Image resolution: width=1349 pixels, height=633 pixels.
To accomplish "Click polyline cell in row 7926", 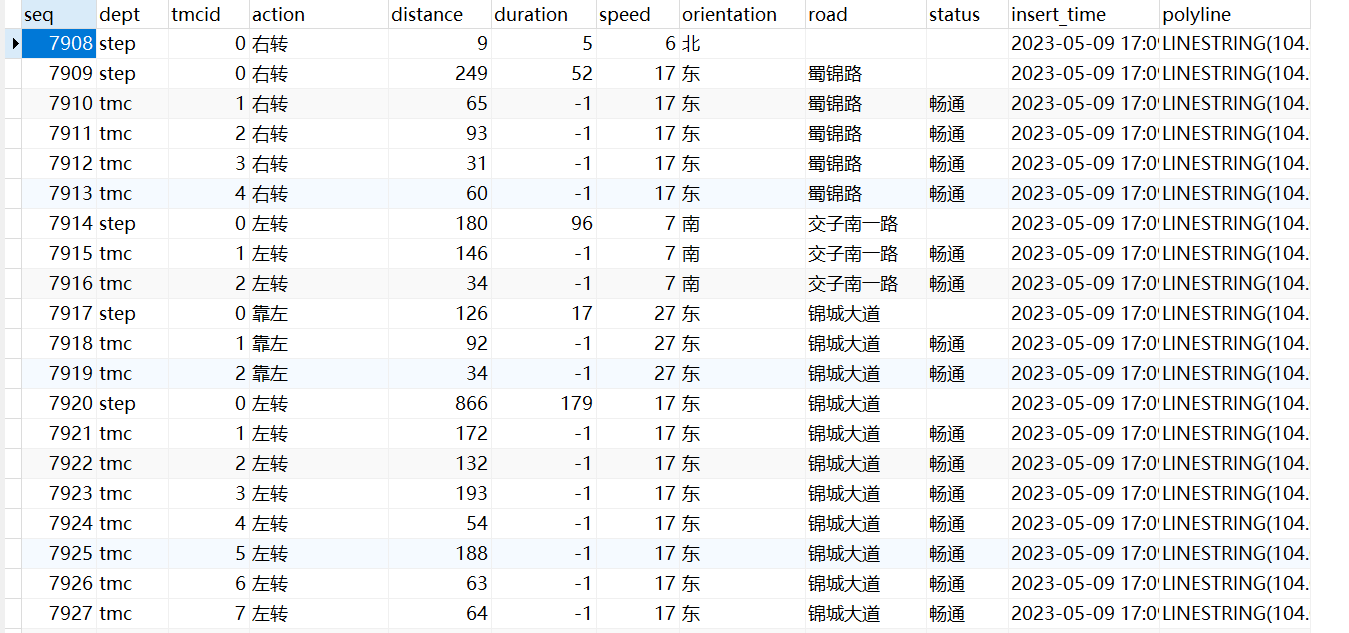I will [1235, 584].
